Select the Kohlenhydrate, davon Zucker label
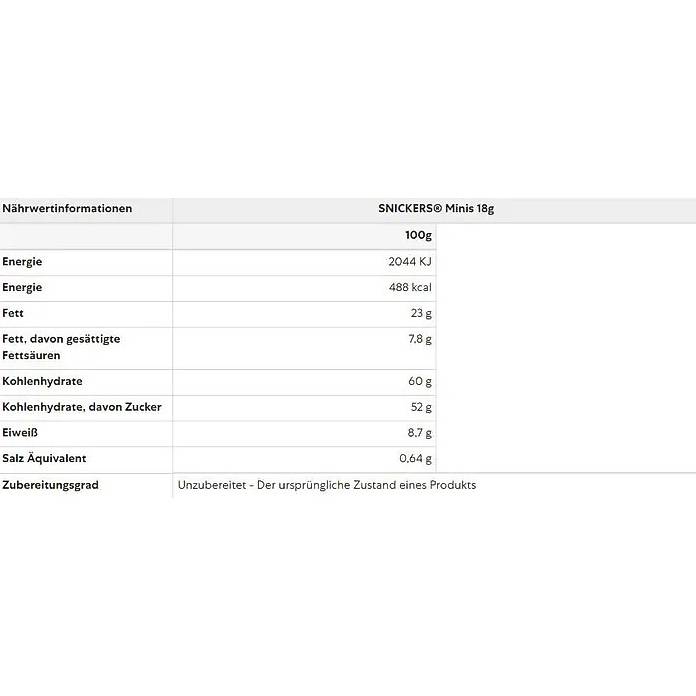 [82, 407]
